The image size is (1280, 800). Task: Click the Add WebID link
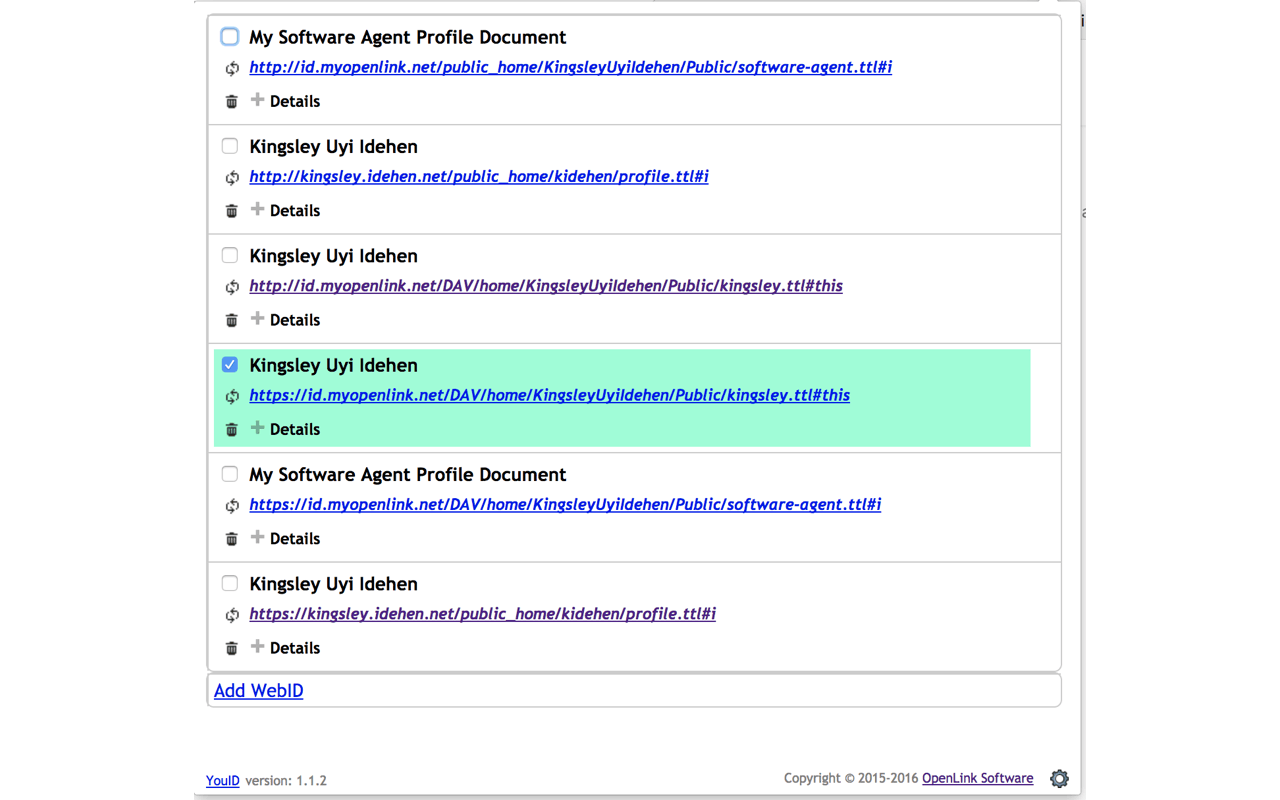coord(258,691)
